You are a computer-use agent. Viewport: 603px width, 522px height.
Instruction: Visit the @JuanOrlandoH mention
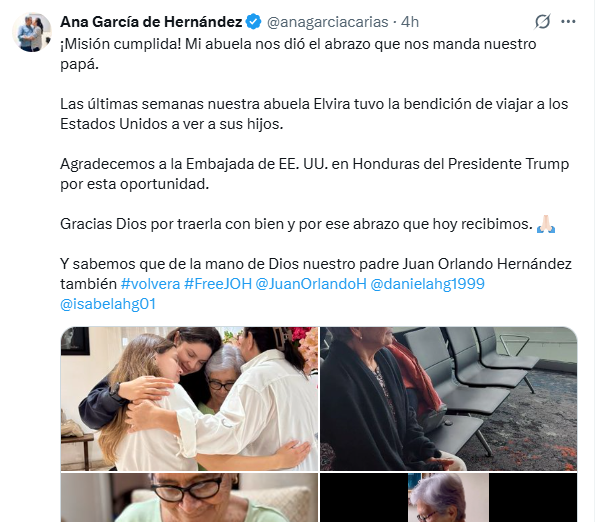311,284
